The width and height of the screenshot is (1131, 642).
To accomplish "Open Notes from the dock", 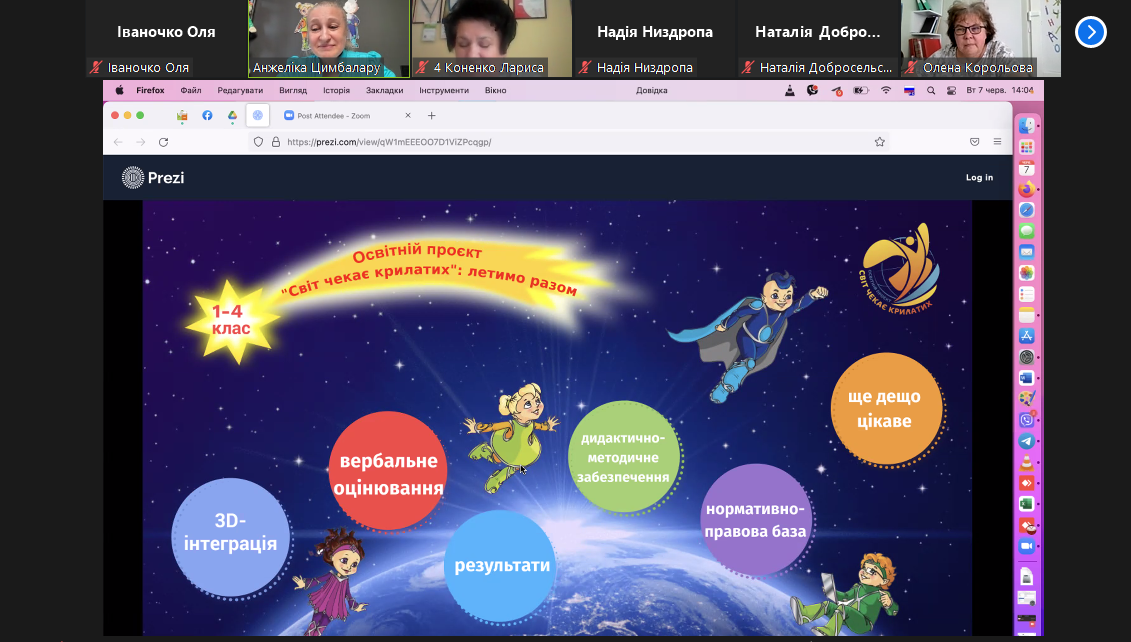I will 1026,315.
